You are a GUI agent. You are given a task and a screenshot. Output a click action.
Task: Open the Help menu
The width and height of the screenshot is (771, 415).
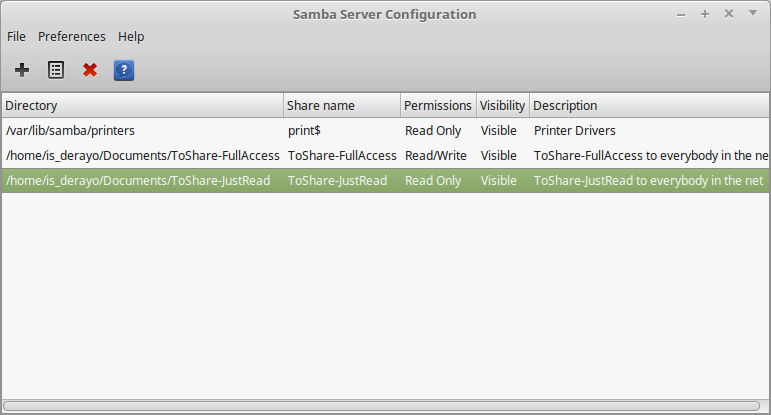[131, 36]
